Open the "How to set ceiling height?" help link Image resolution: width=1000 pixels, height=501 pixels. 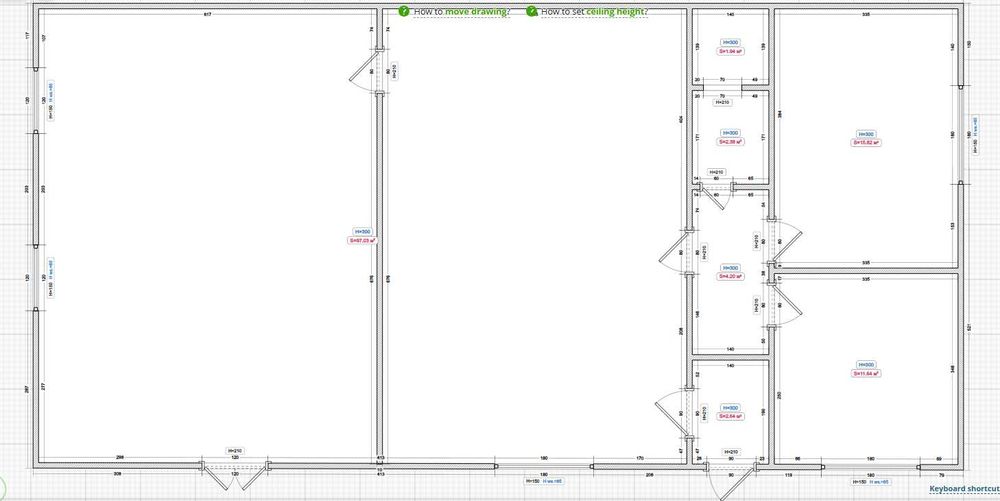click(x=594, y=11)
